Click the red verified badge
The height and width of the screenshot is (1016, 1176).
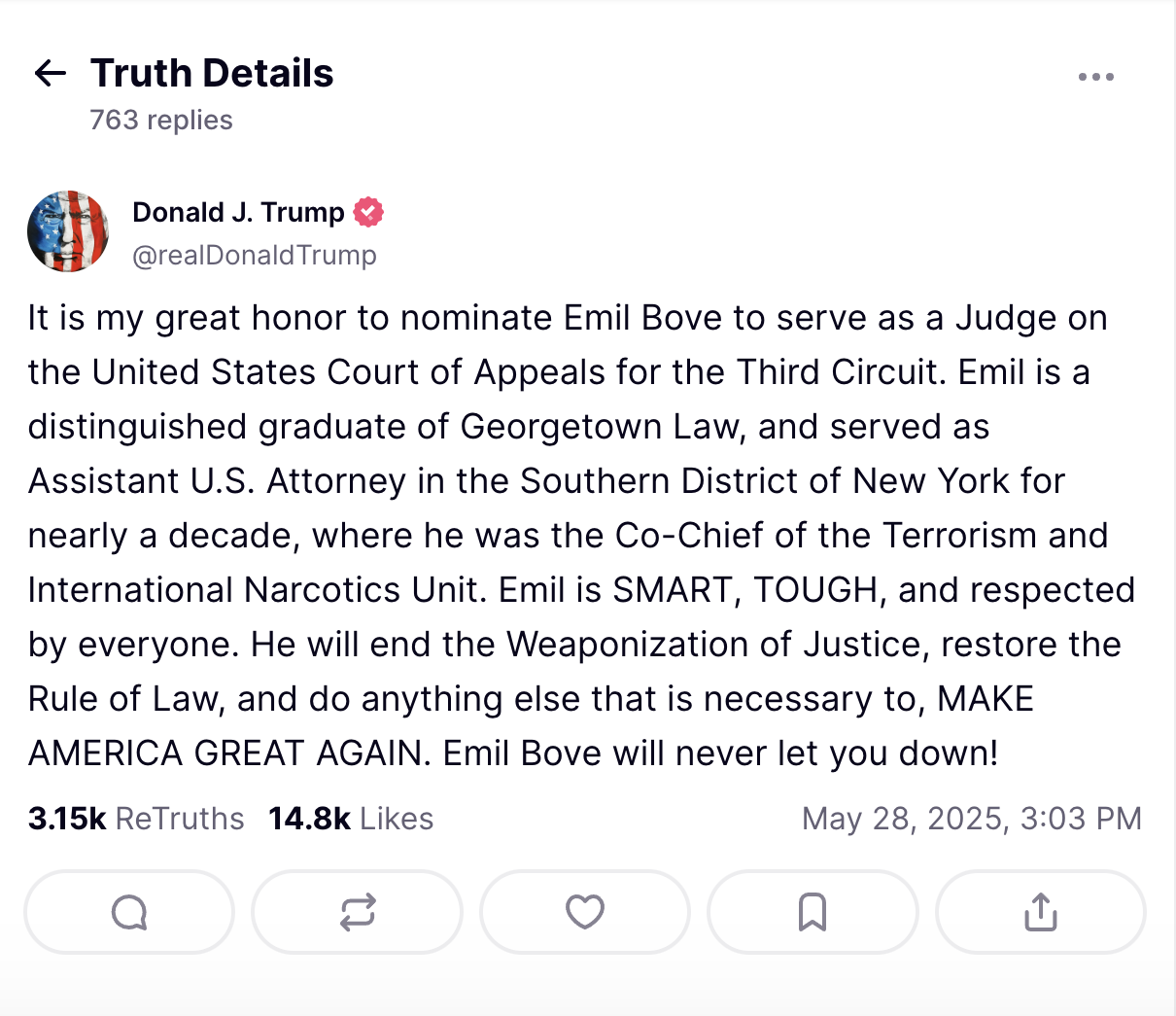pos(368,212)
